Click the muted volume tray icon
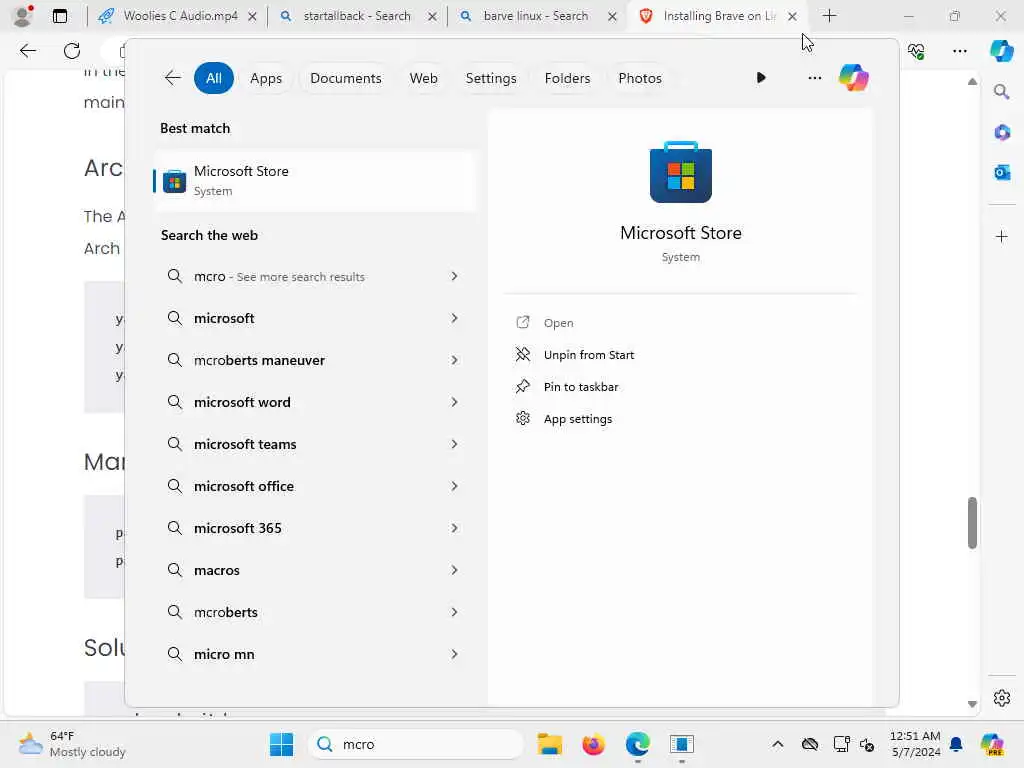Viewport: 1024px width, 768px height. (867, 744)
